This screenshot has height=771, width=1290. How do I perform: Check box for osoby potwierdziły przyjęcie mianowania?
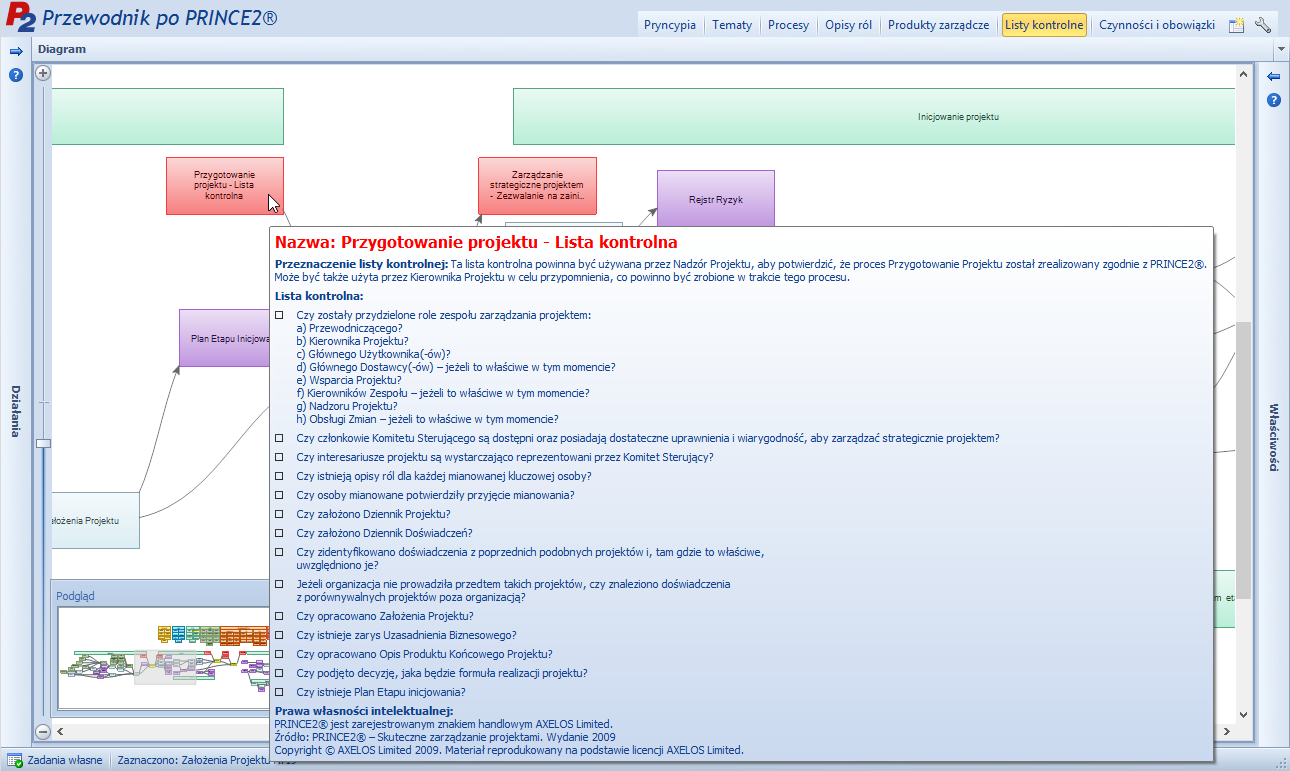(279, 495)
